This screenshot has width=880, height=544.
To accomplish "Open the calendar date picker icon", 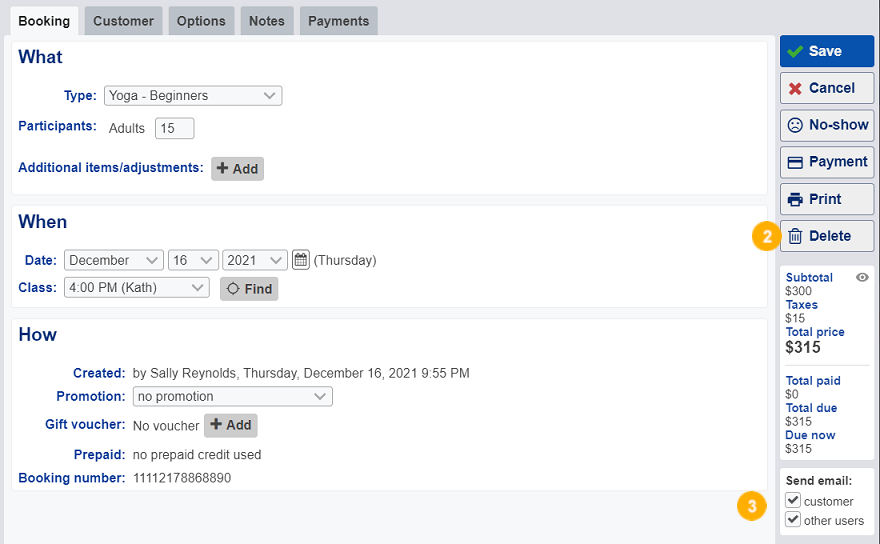I will point(301,260).
